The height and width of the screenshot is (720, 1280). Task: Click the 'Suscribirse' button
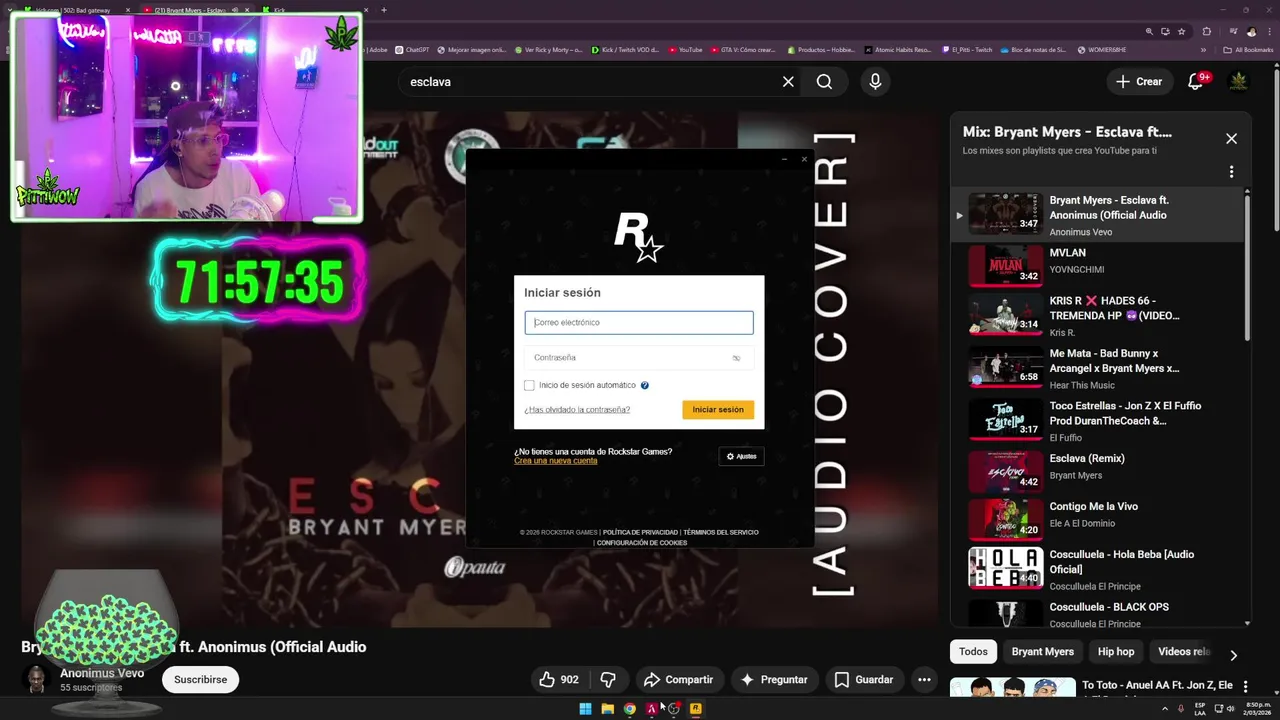coord(200,679)
